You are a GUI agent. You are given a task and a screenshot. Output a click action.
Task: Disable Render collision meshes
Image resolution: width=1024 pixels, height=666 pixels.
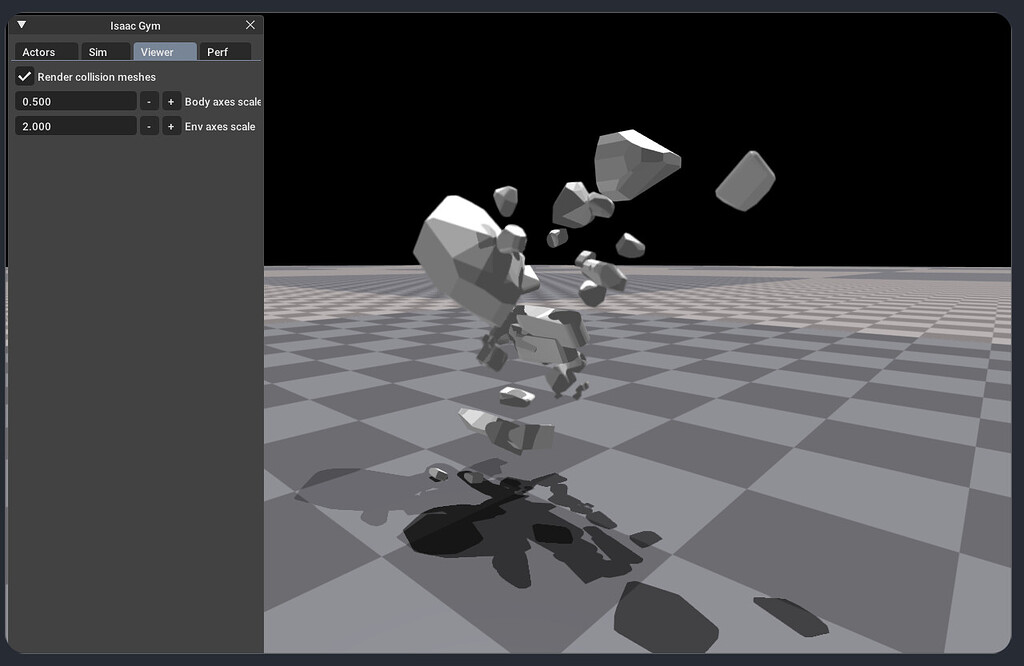(x=25, y=75)
